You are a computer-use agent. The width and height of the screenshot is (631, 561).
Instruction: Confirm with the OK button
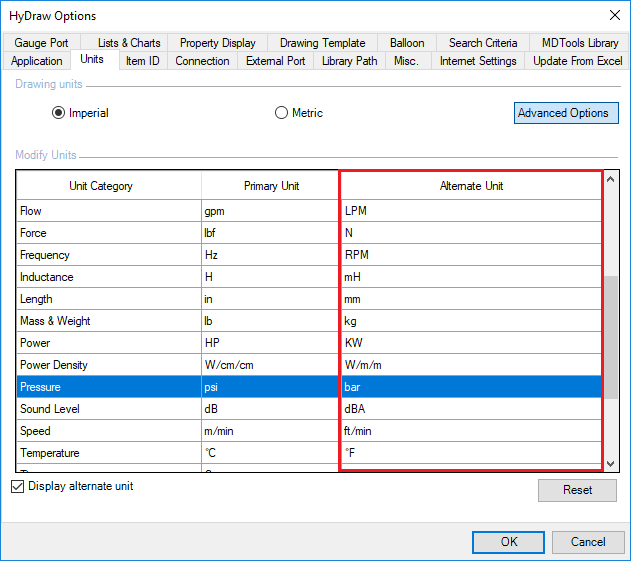(509, 542)
